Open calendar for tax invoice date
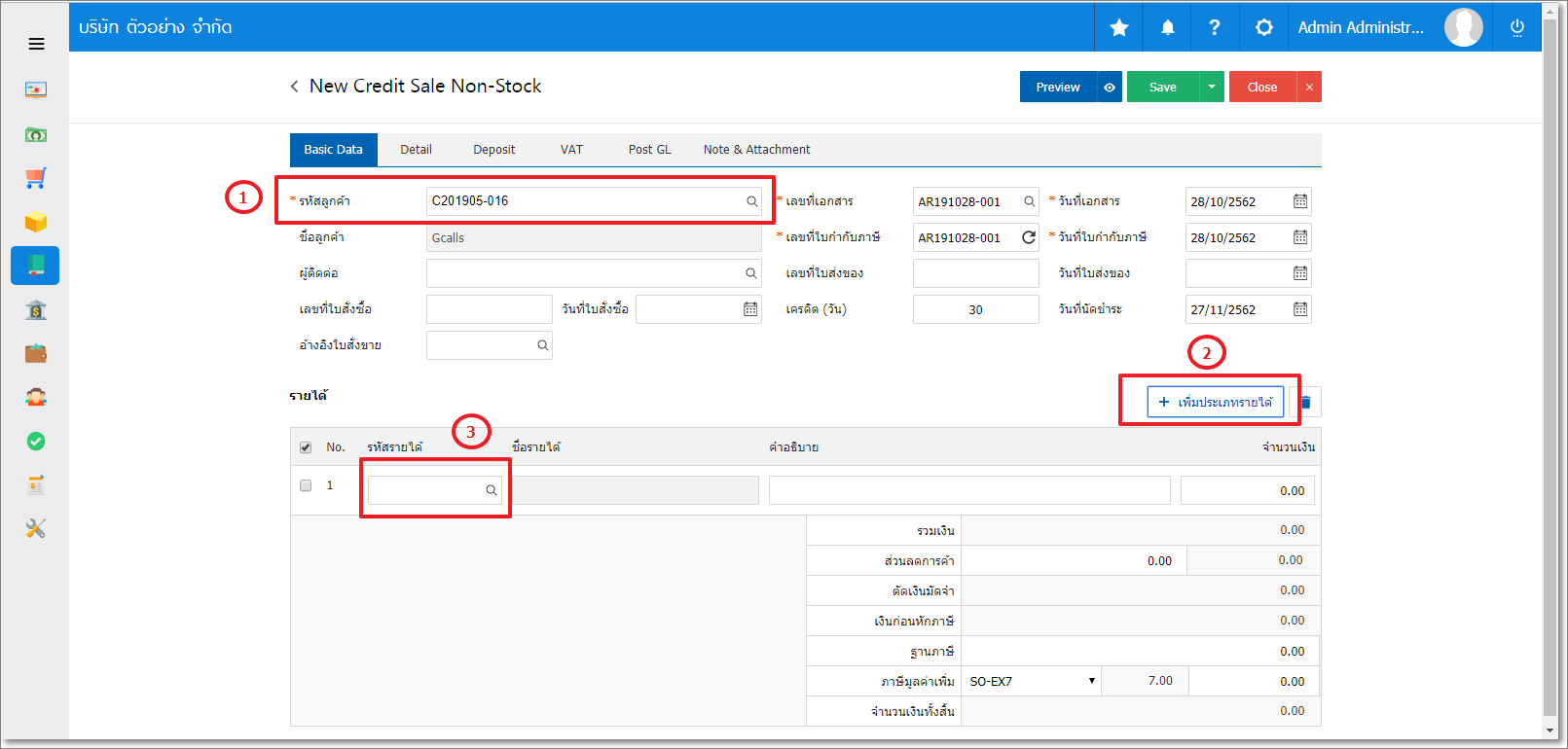This screenshot has height=749, width=1568. point(1300,237)
